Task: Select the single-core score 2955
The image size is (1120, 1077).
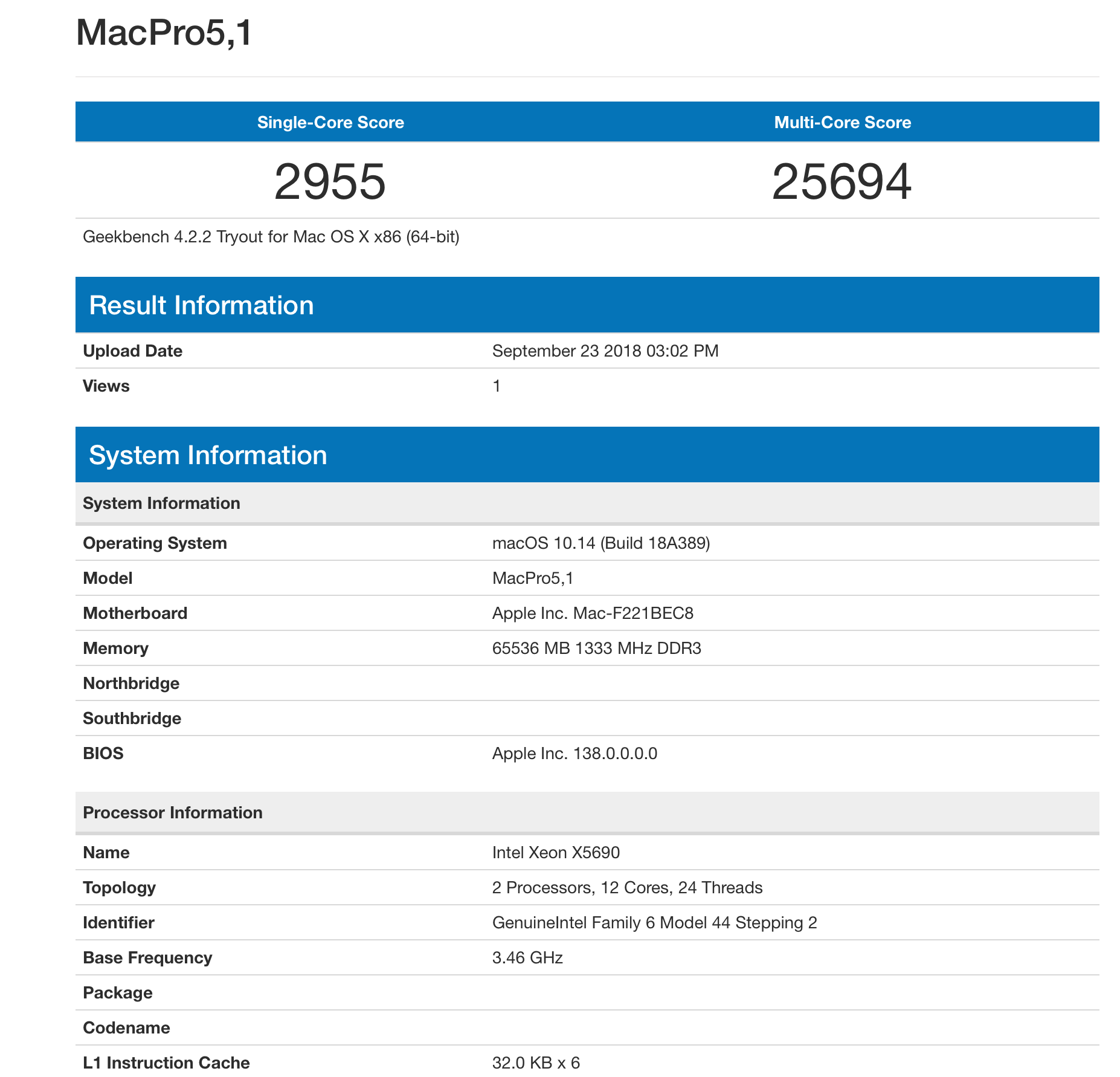Action: tap(330, 181)
